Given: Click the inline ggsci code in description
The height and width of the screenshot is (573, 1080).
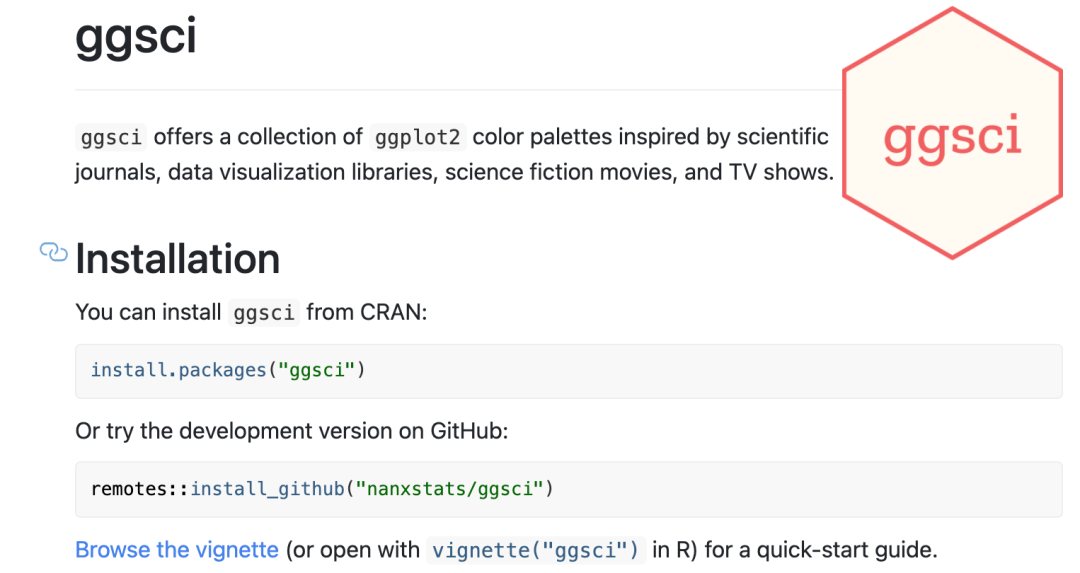Looking at the screenshot, I should click(x=111, y=137).
